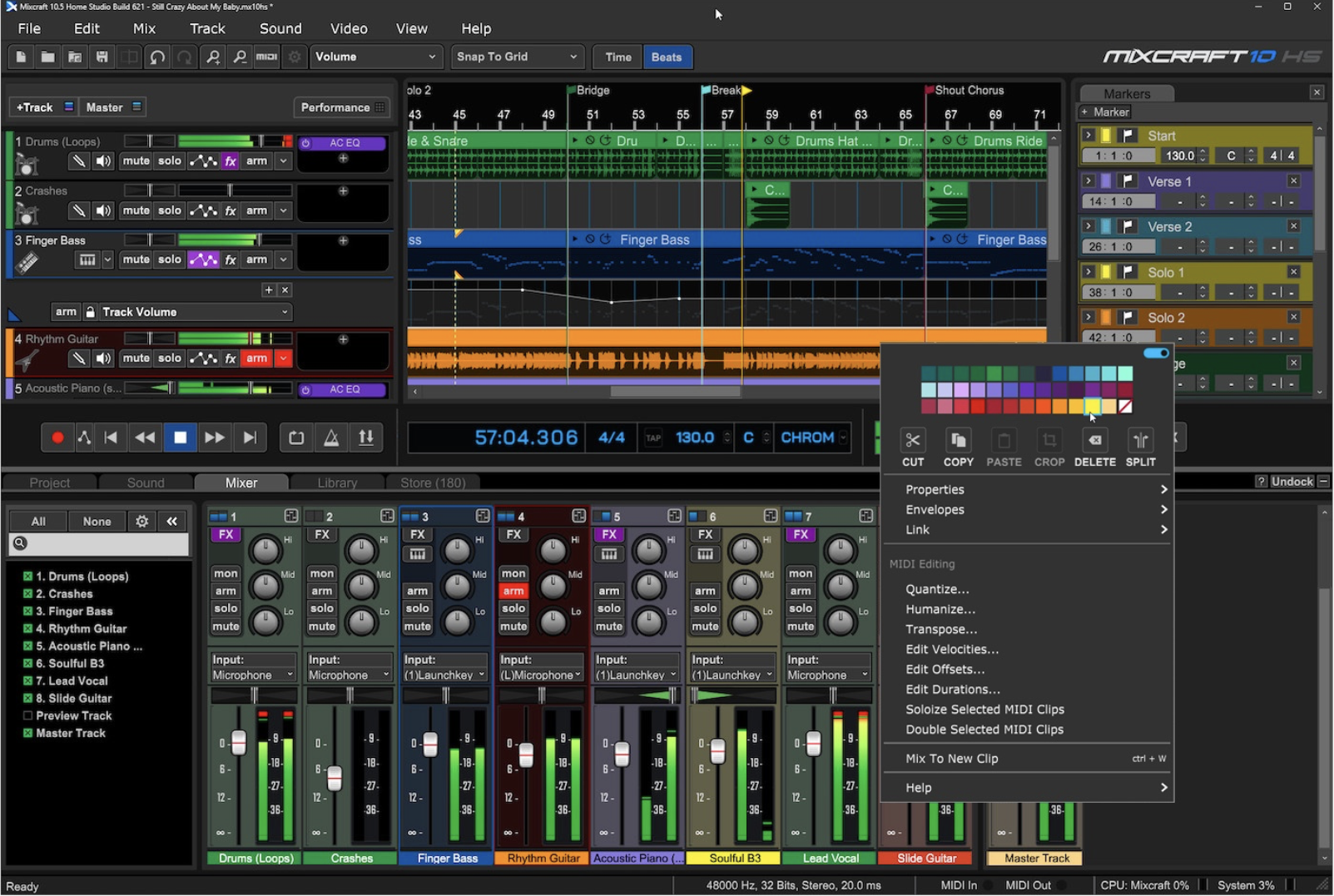Screen dimensions: 1334x896
Task: Click the Shout Chorus timeline marker flag
Action: point(930,90)
